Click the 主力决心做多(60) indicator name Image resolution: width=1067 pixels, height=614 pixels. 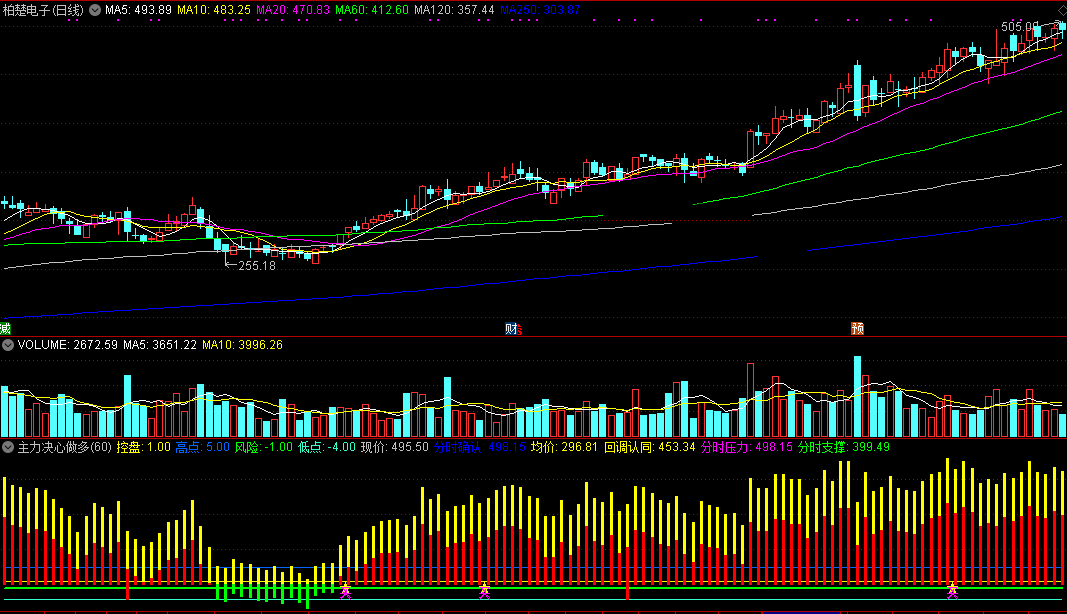(x=65, y=447)
